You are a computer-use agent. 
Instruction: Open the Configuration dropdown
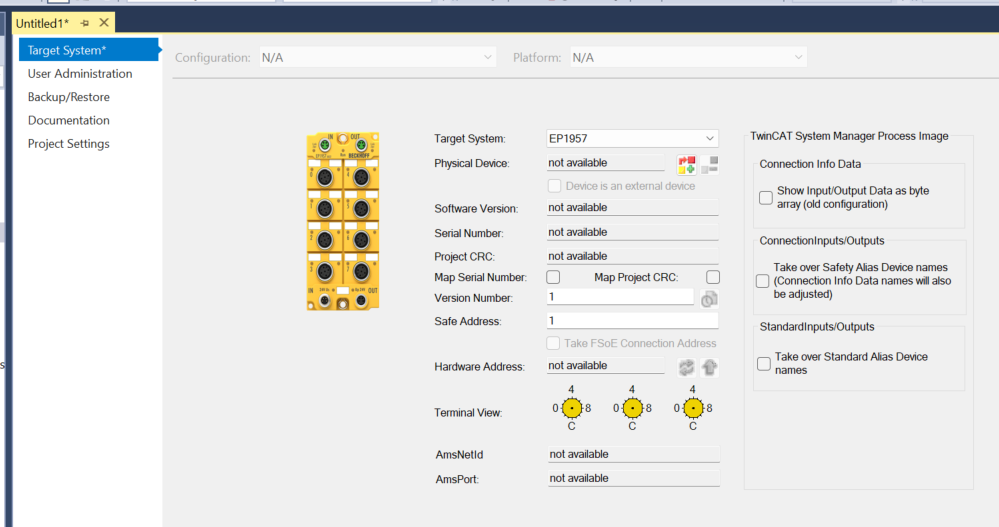(x=377, y=57)
